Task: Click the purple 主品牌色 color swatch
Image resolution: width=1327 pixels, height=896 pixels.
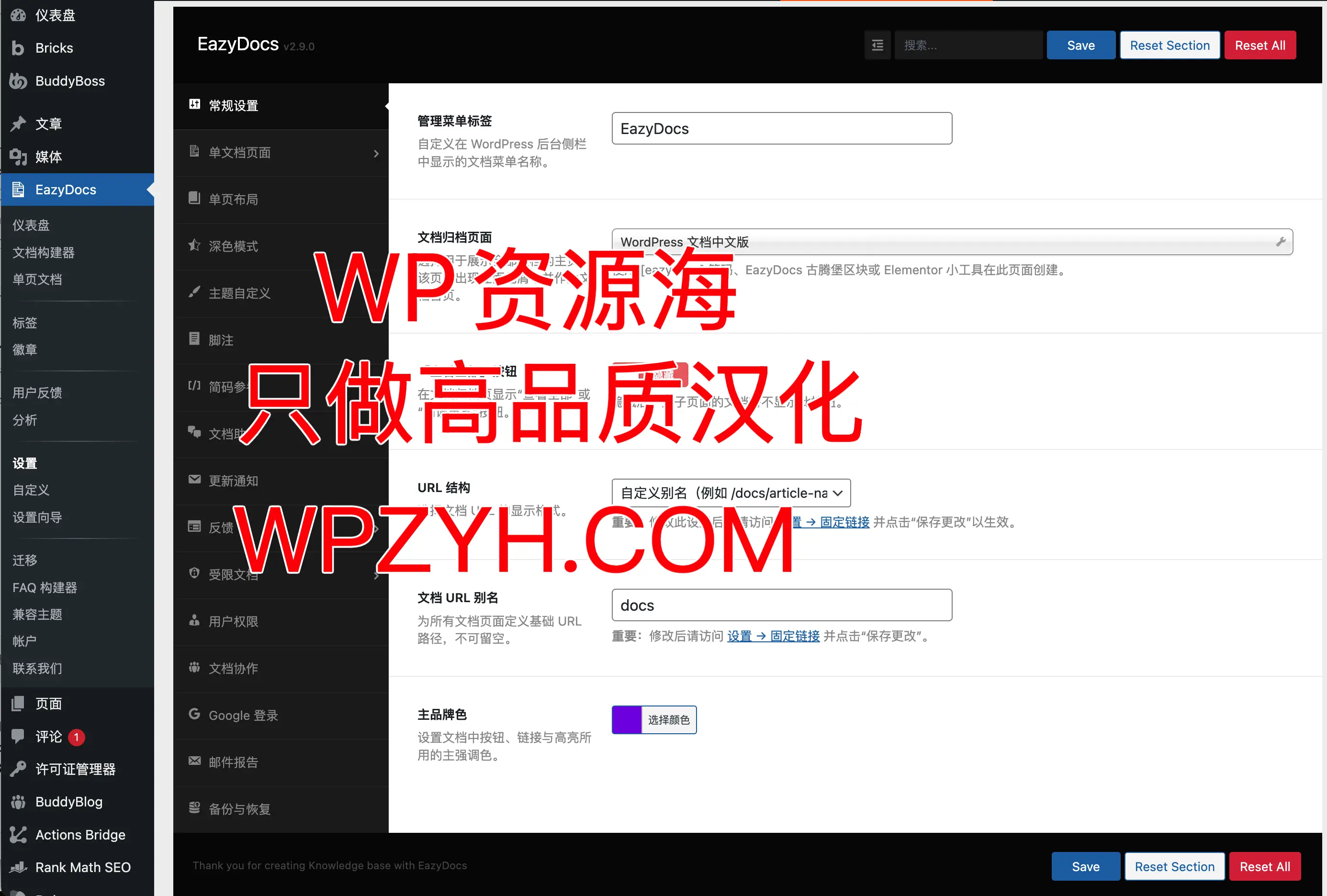Action: click(626, 719)
